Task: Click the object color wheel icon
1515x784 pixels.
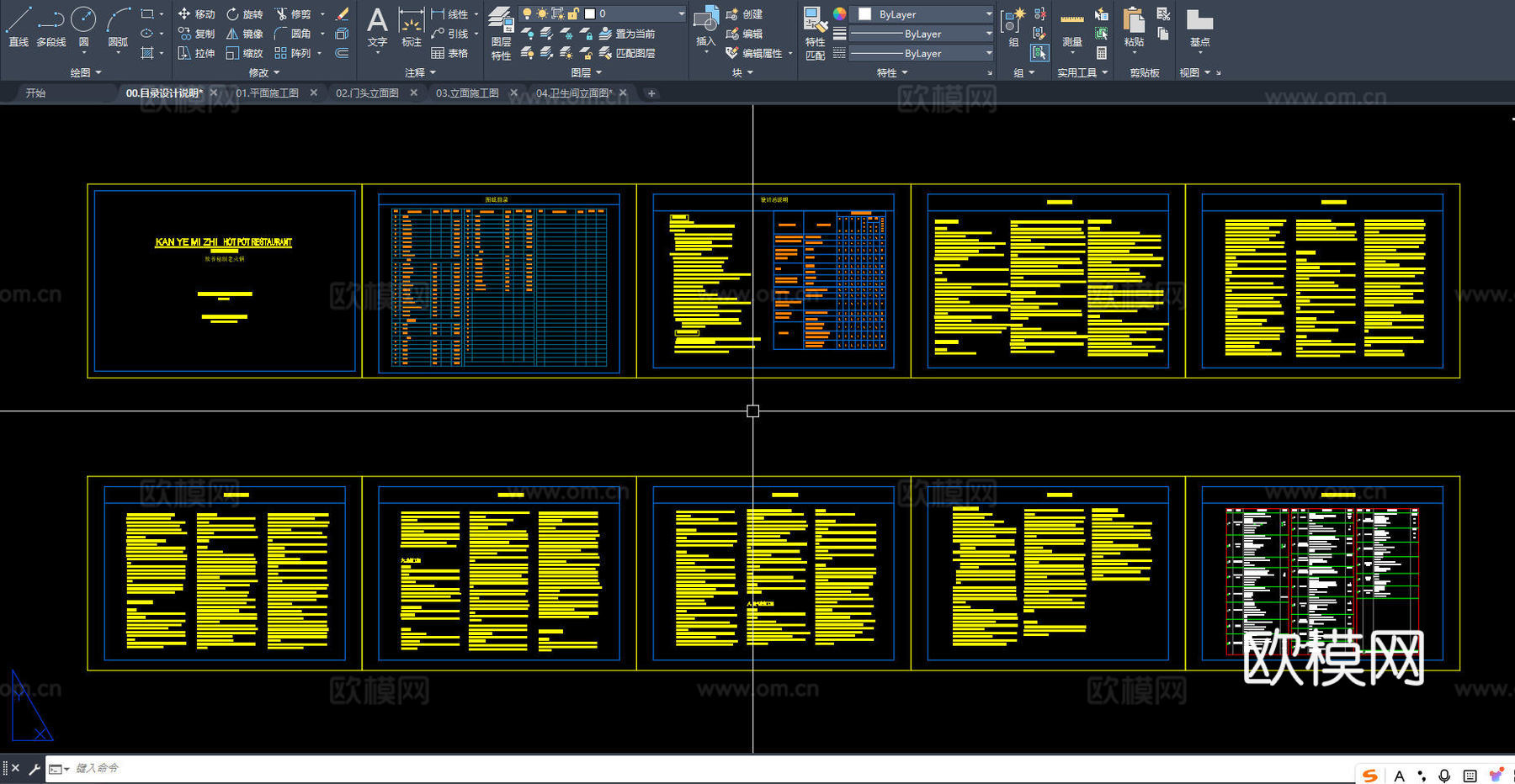Action: point(839,13)
